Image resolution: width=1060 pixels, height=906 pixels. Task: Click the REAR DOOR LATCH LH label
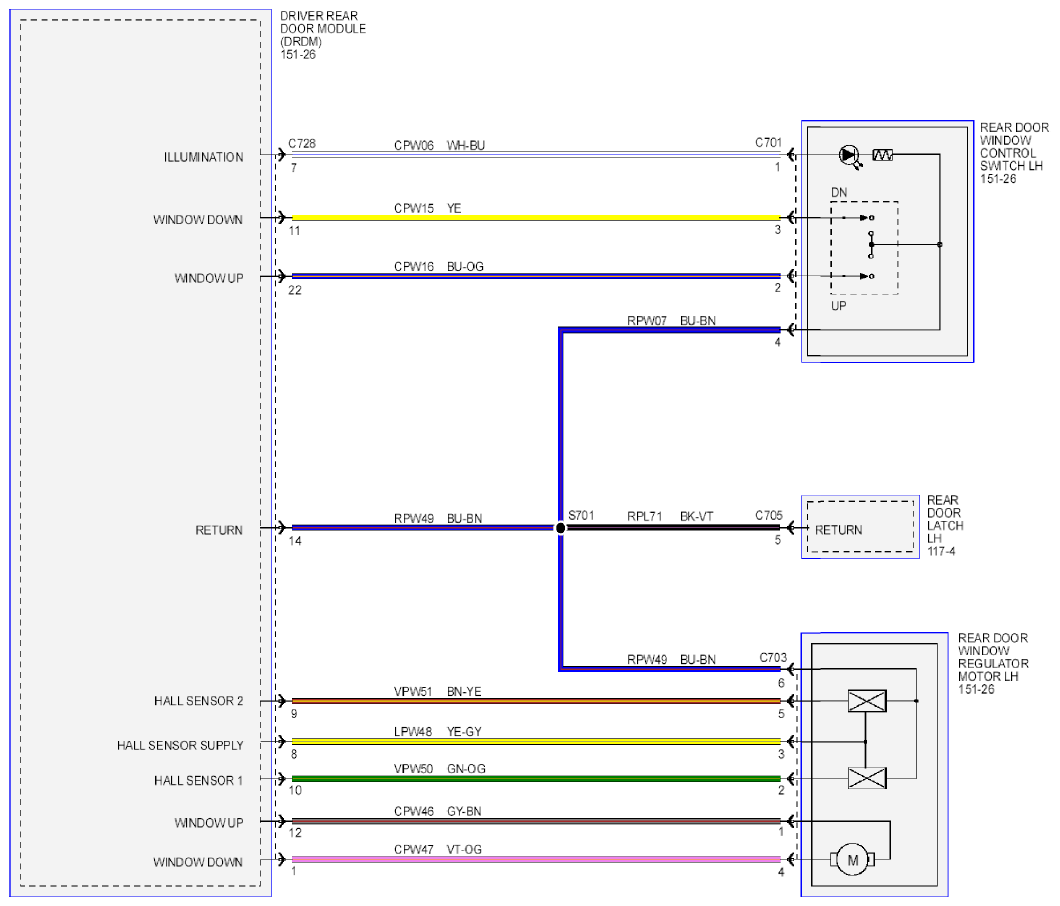(944, 525)
